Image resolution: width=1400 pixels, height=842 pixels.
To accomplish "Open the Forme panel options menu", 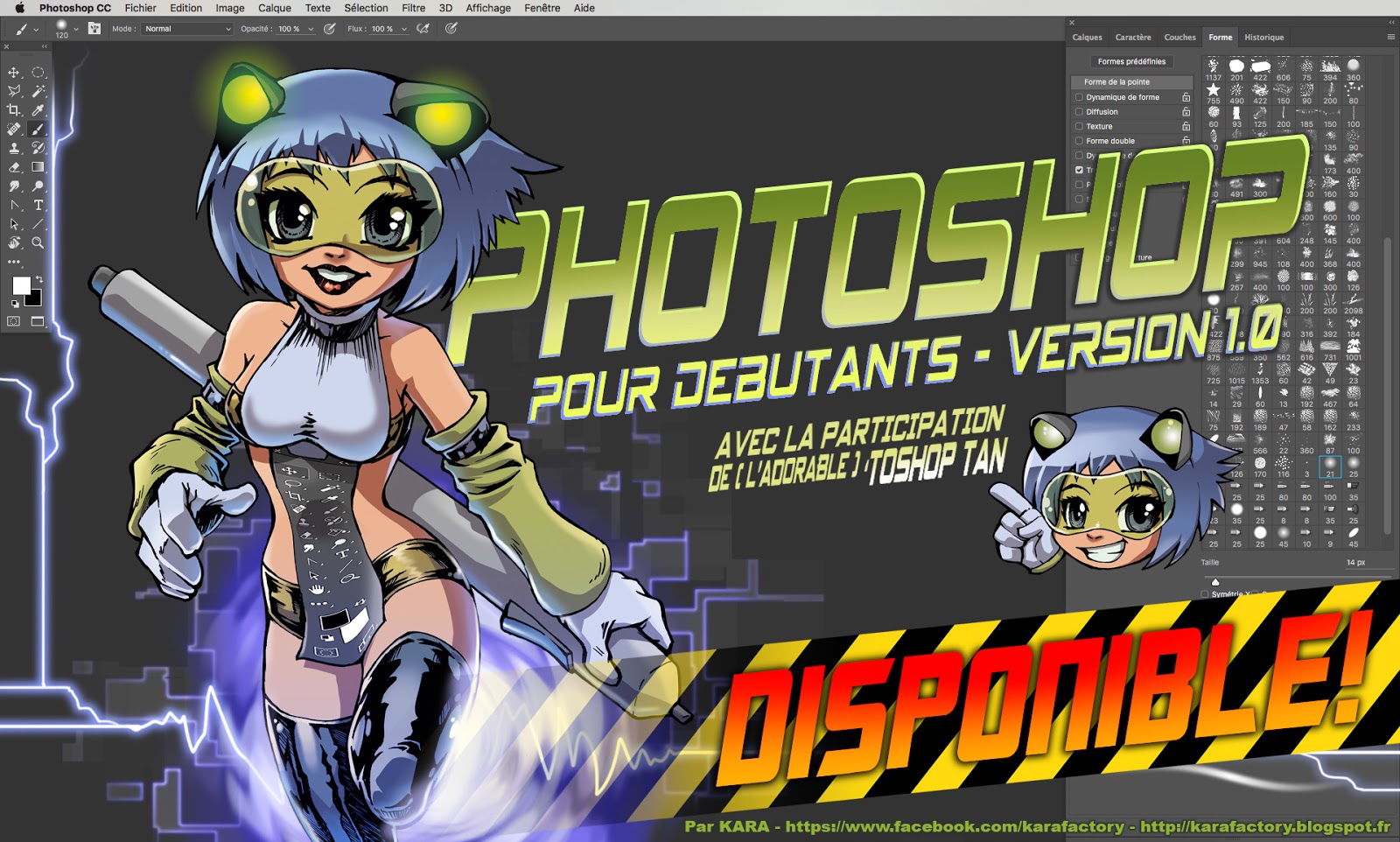I will pos(1390,37).
